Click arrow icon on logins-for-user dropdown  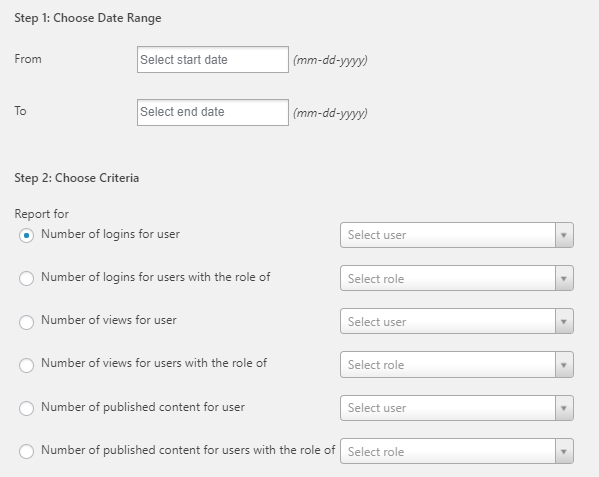pos(564,235)
